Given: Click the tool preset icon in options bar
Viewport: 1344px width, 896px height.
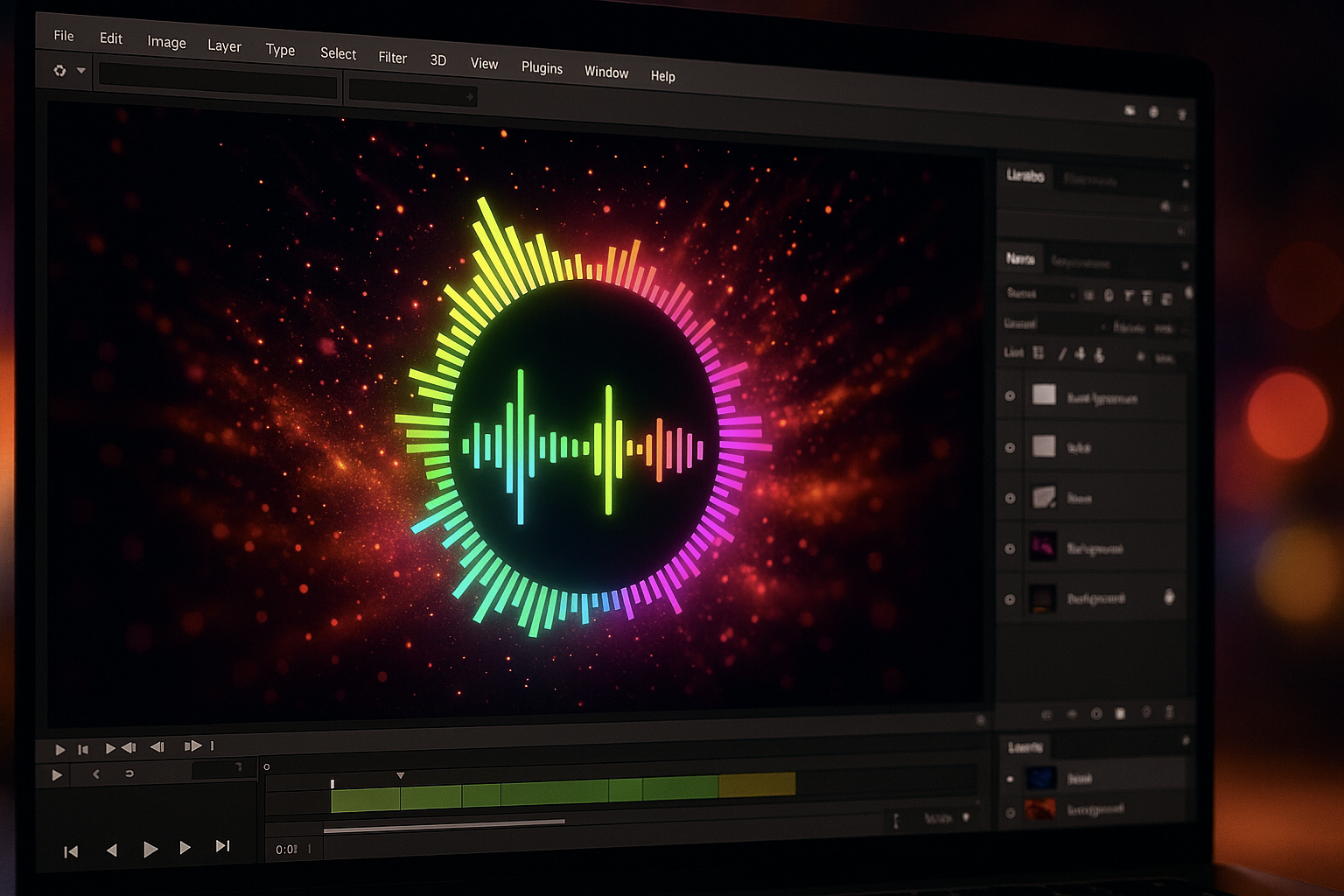Looking at the screenshot, I should pyautogui.click(x=59, y=71).
